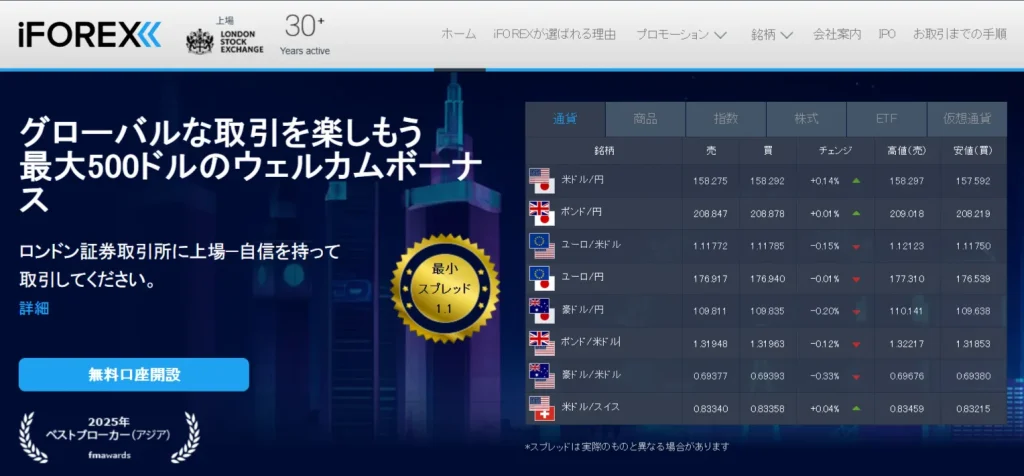The image size is (1024, 476).
Task: Click sell price 208.847
Action: (711, 214)
